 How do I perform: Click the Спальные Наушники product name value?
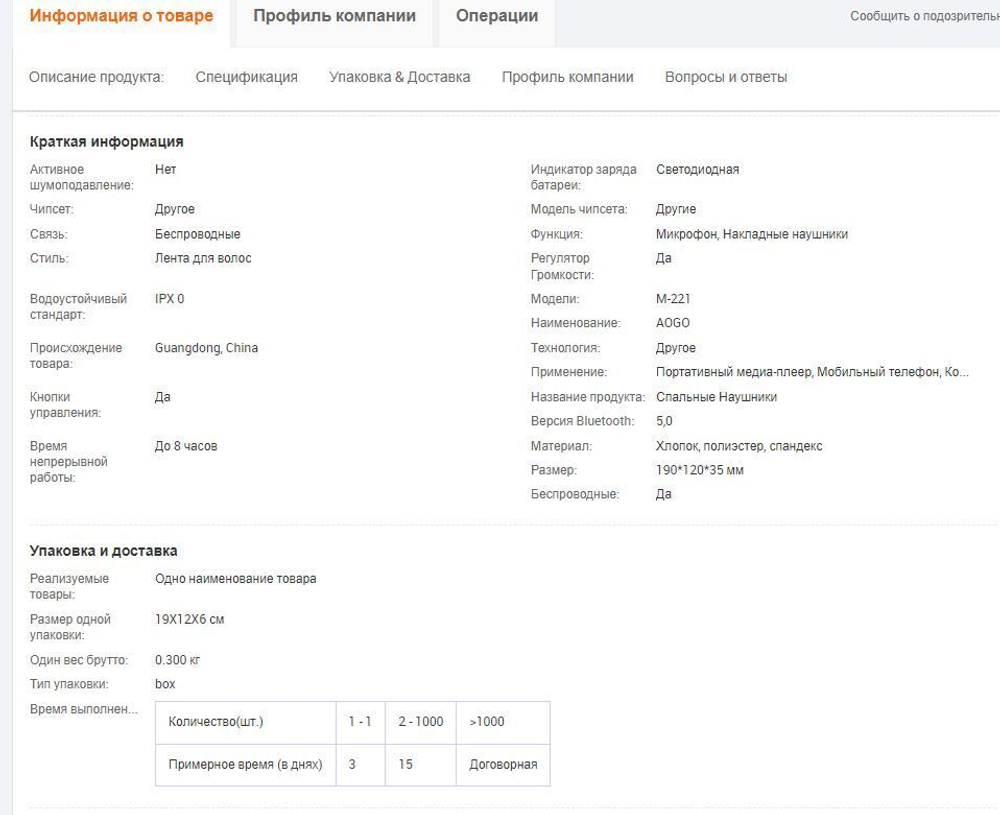pos(716,397)
